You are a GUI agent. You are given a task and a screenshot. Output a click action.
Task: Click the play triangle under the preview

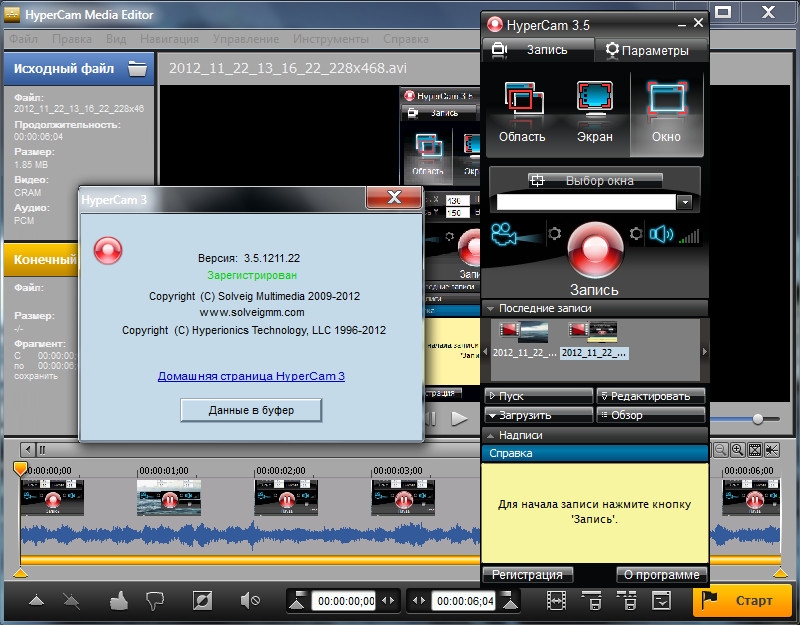click(459, 419)
